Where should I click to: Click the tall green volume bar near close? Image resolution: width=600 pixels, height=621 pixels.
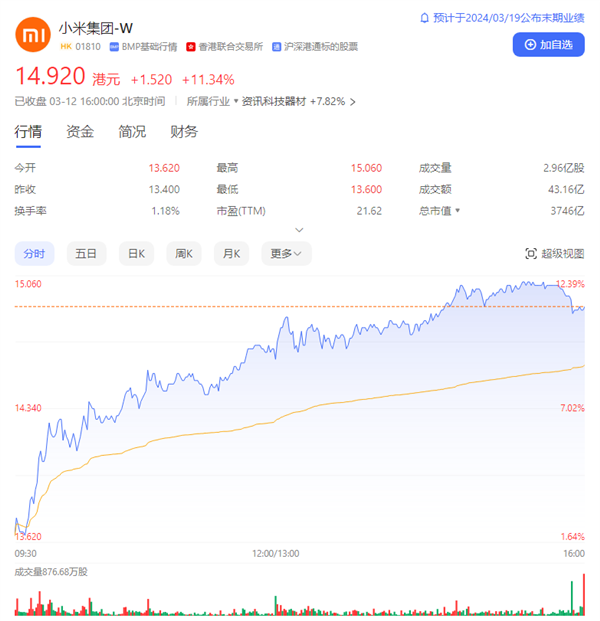click(x=571, y=598)
